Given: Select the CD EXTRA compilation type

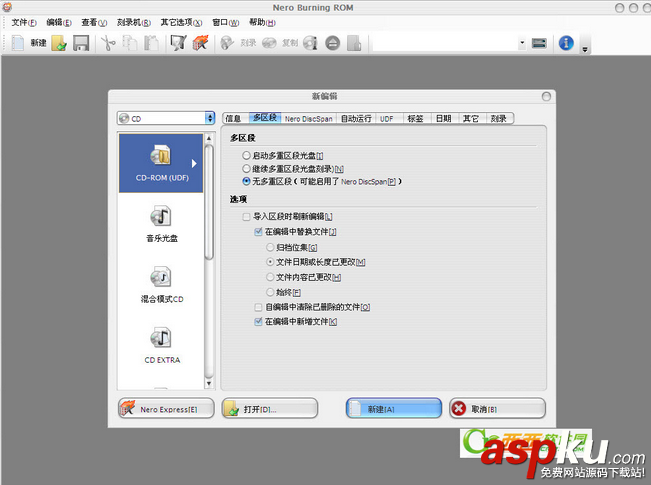Looking at the screenshot, I should pyautogui.click(x=162, y=345).
